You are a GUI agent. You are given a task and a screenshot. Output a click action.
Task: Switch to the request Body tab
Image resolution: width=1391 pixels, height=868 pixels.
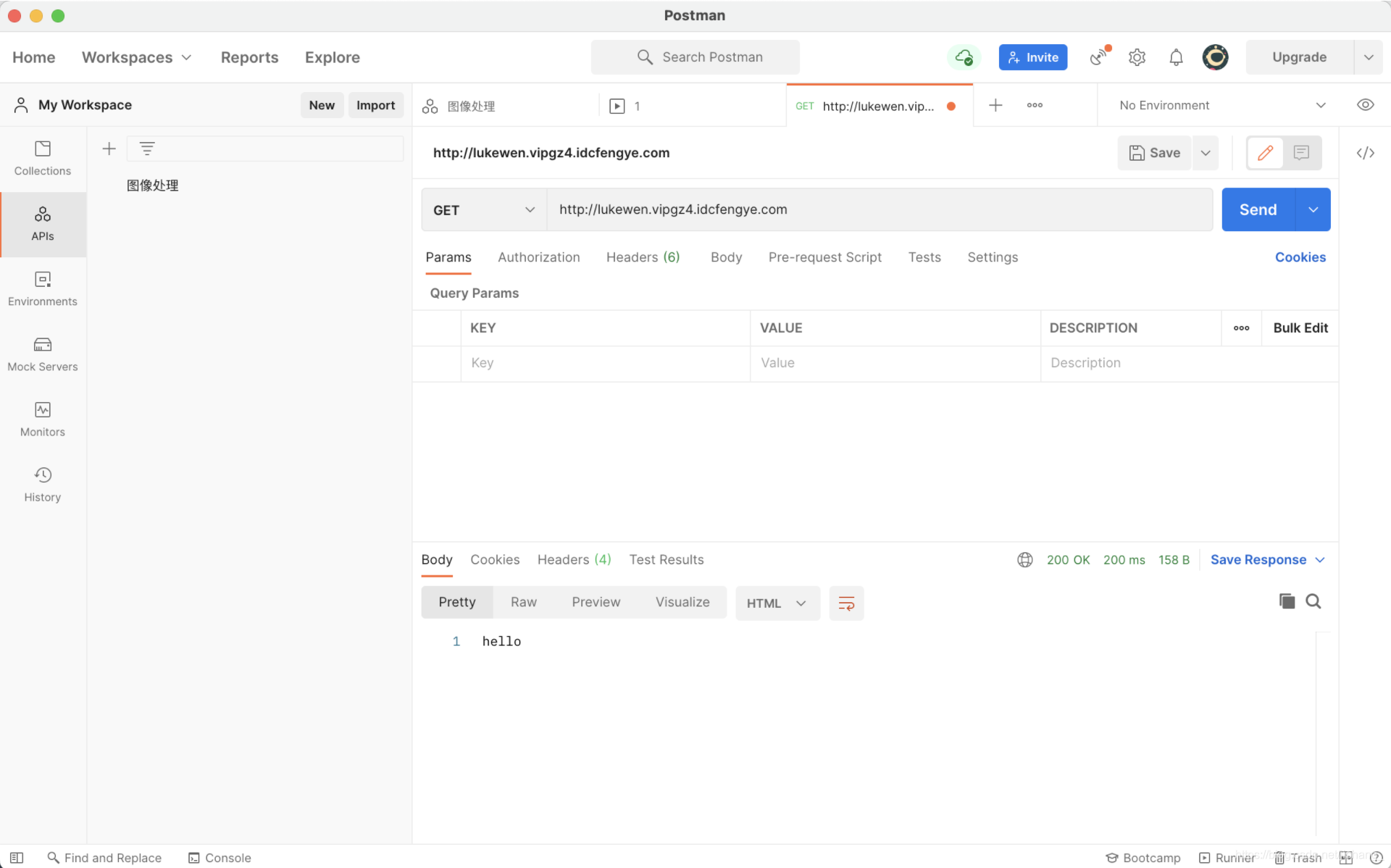pos(726,257)
